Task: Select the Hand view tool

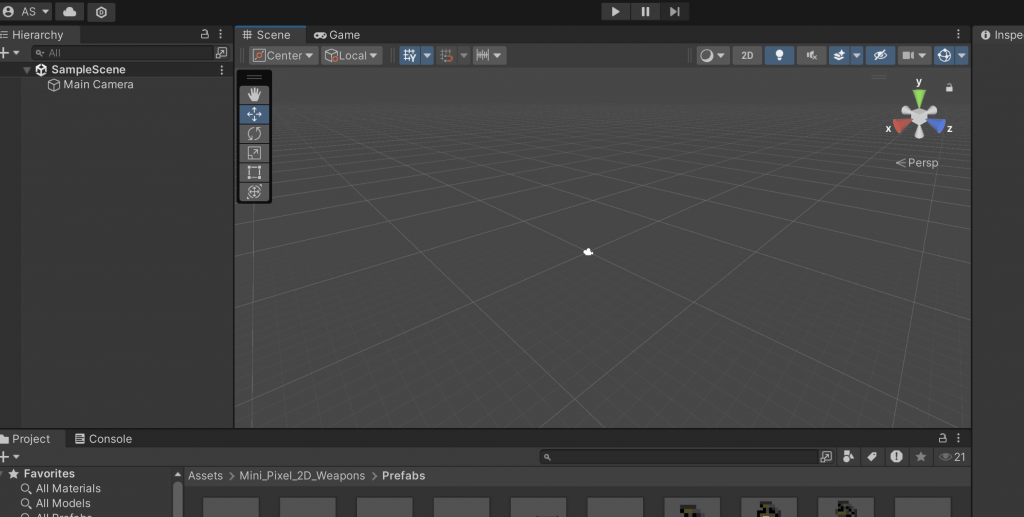Action: (x=254, y=95)
